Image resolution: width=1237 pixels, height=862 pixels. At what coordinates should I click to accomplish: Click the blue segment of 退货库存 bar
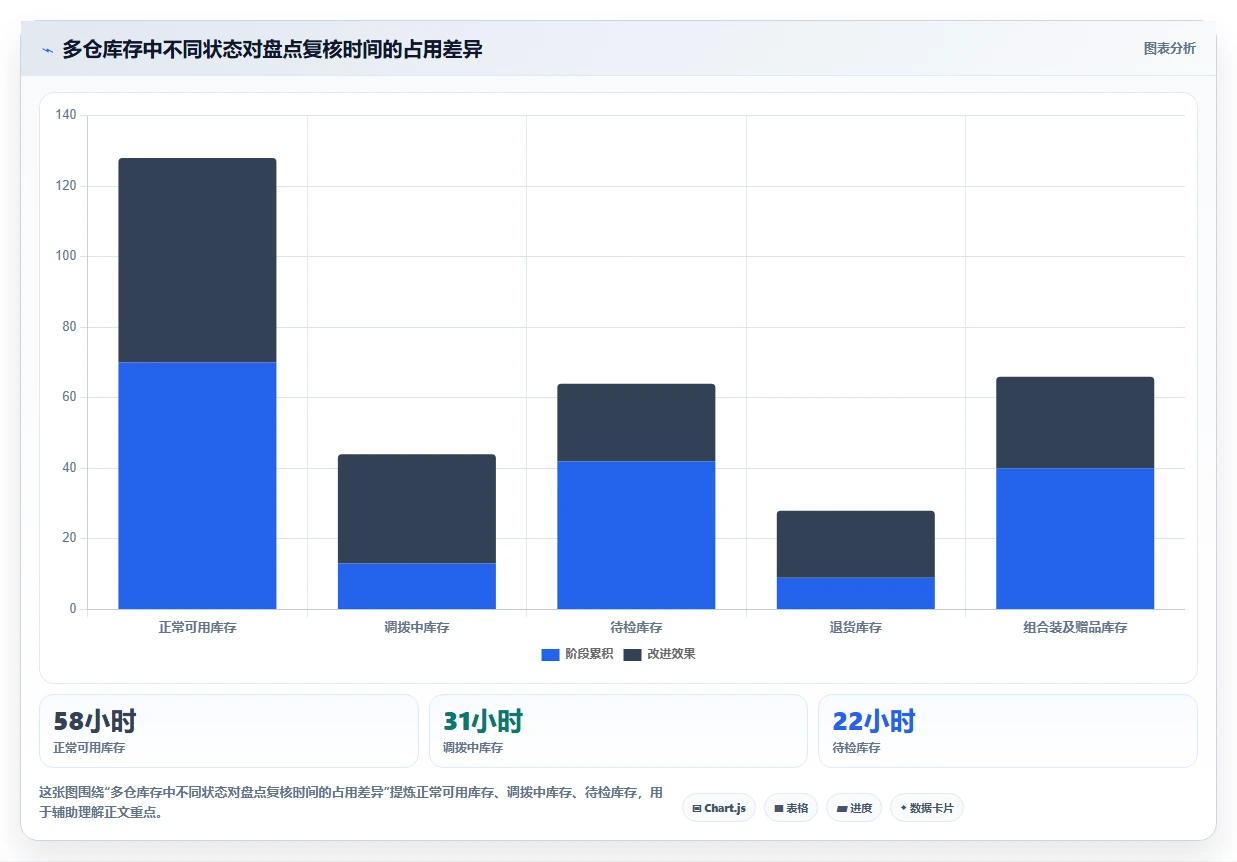click(855, 593)
